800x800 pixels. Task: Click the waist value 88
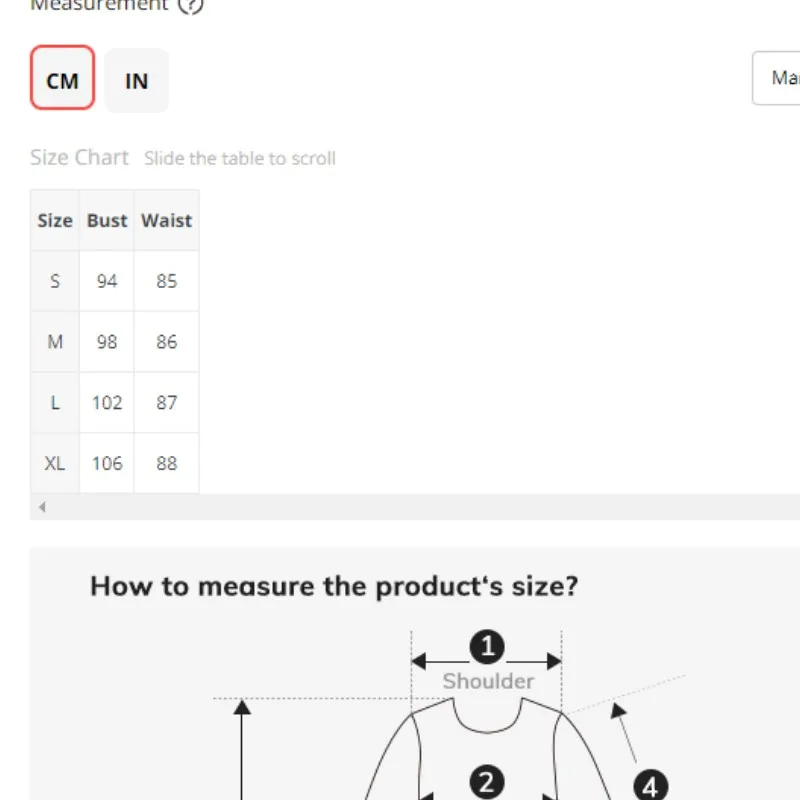[x=166, y=463]
